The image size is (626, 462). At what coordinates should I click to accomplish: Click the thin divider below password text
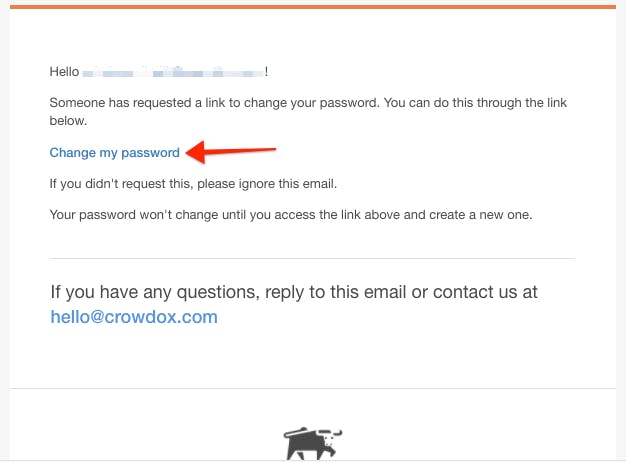click(312, 258)
